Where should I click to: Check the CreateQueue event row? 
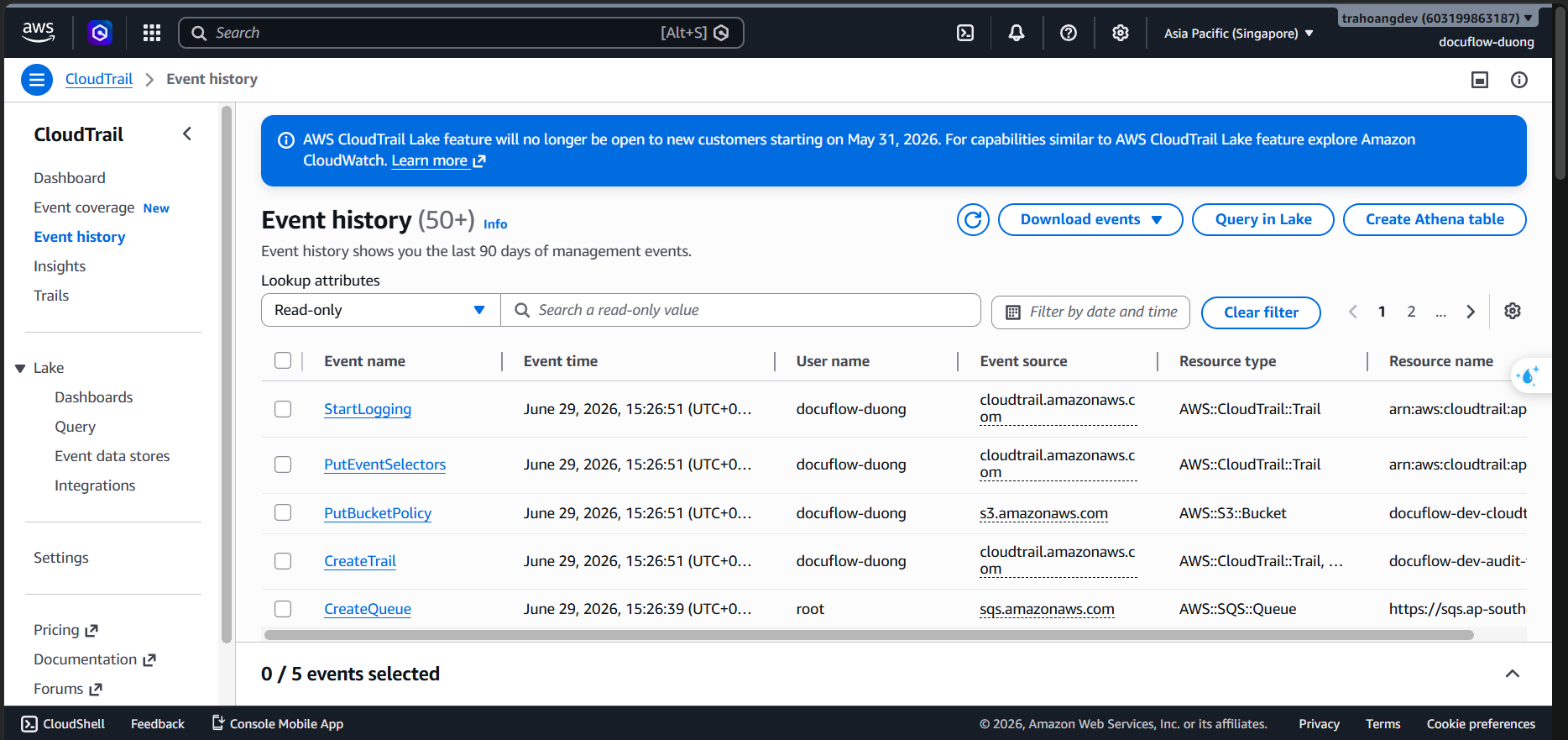click(283, 609)
